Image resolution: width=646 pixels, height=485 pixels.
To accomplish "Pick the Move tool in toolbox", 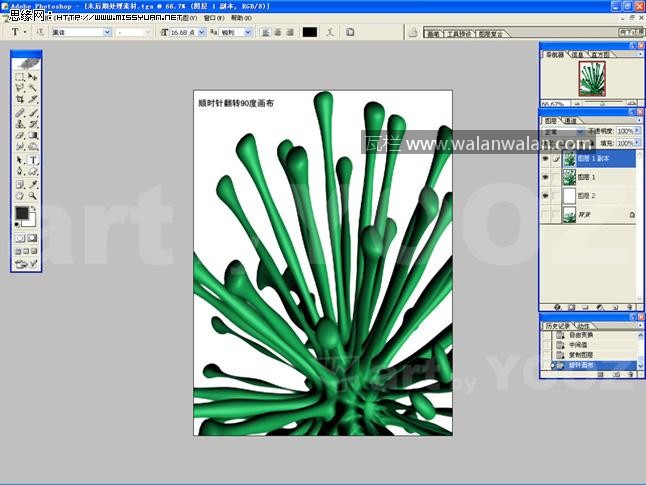I will tap(33, 76).
